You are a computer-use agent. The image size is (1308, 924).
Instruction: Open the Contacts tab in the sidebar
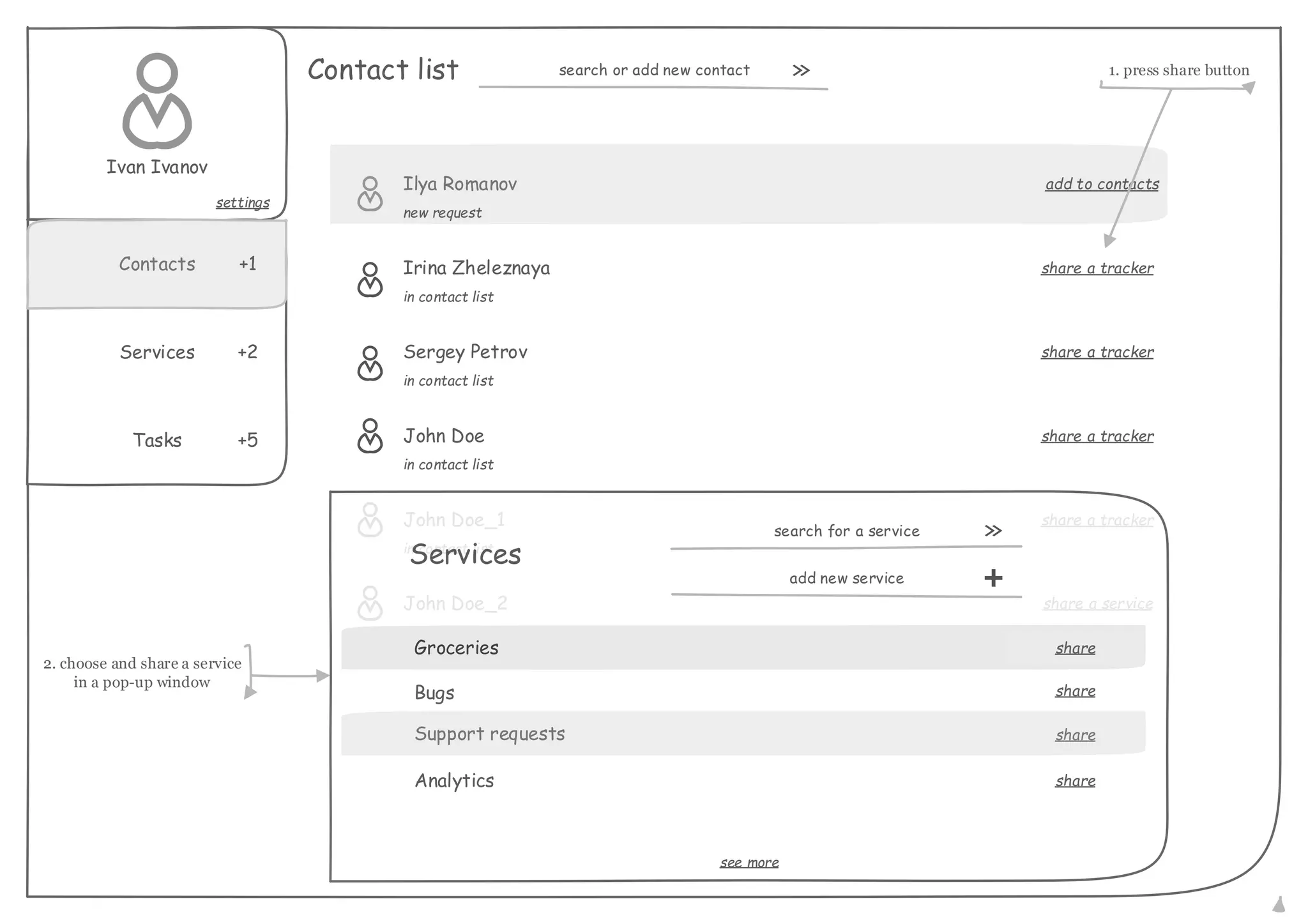click(157, 264)
